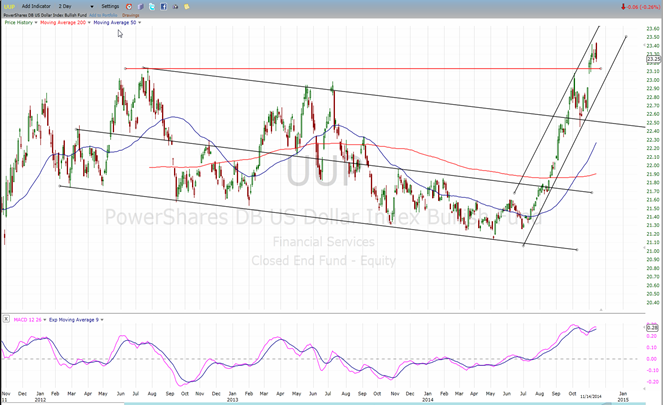Open the Add Indicator menu
This screenshot has width=663, height=405.
point(36,6)
